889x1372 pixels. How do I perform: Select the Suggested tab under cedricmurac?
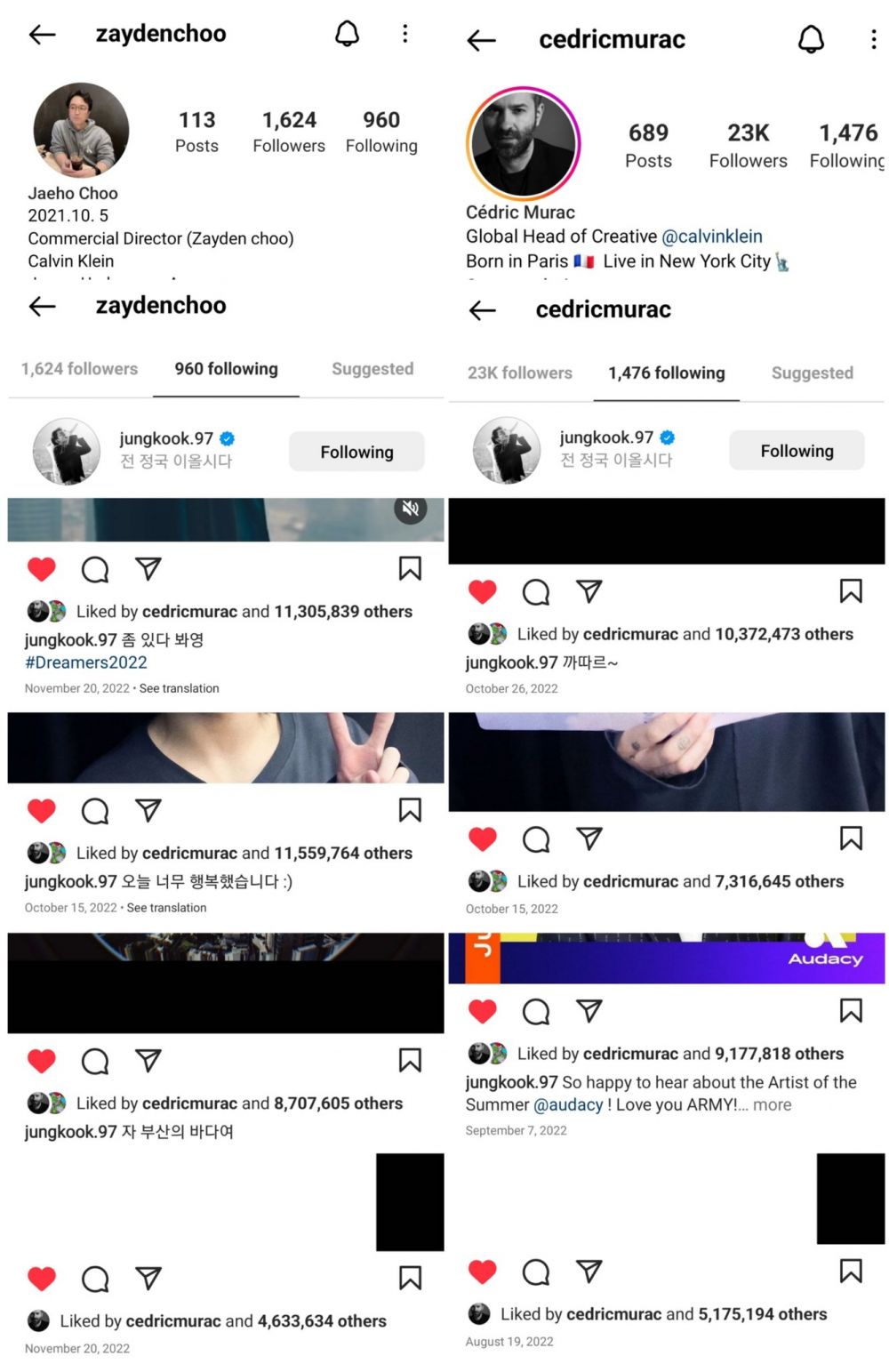coord(813,373)
